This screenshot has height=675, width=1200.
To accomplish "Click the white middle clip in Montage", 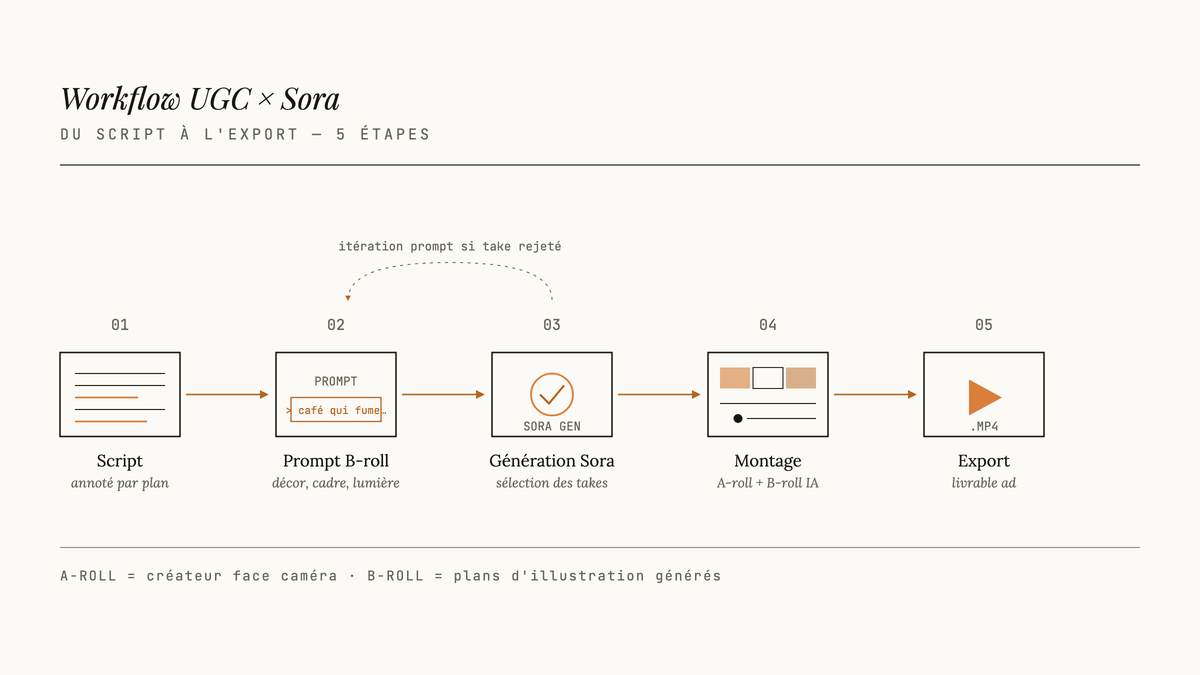I will click(x=768, y=378).
